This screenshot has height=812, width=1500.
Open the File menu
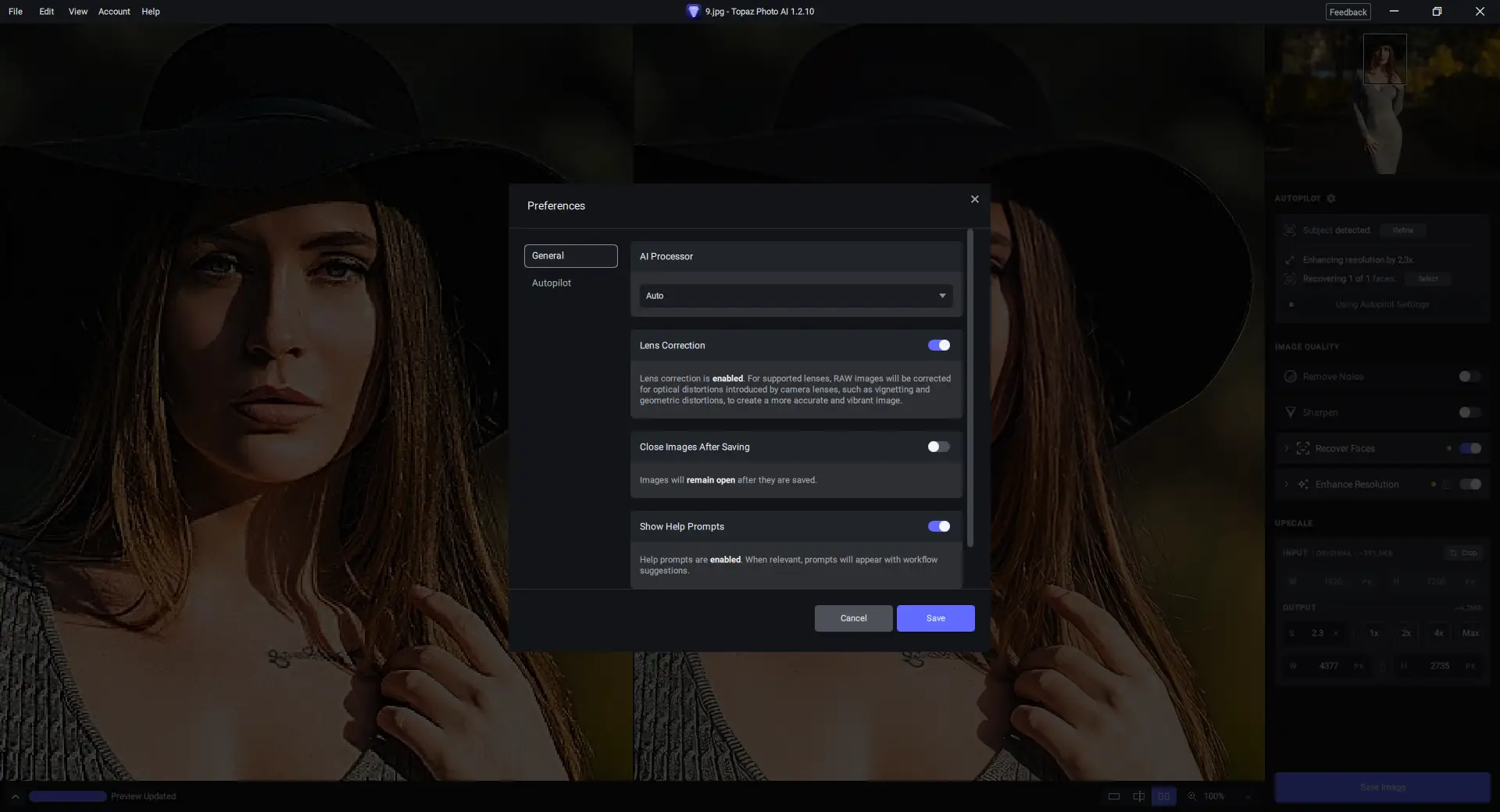tap(16, 12)
